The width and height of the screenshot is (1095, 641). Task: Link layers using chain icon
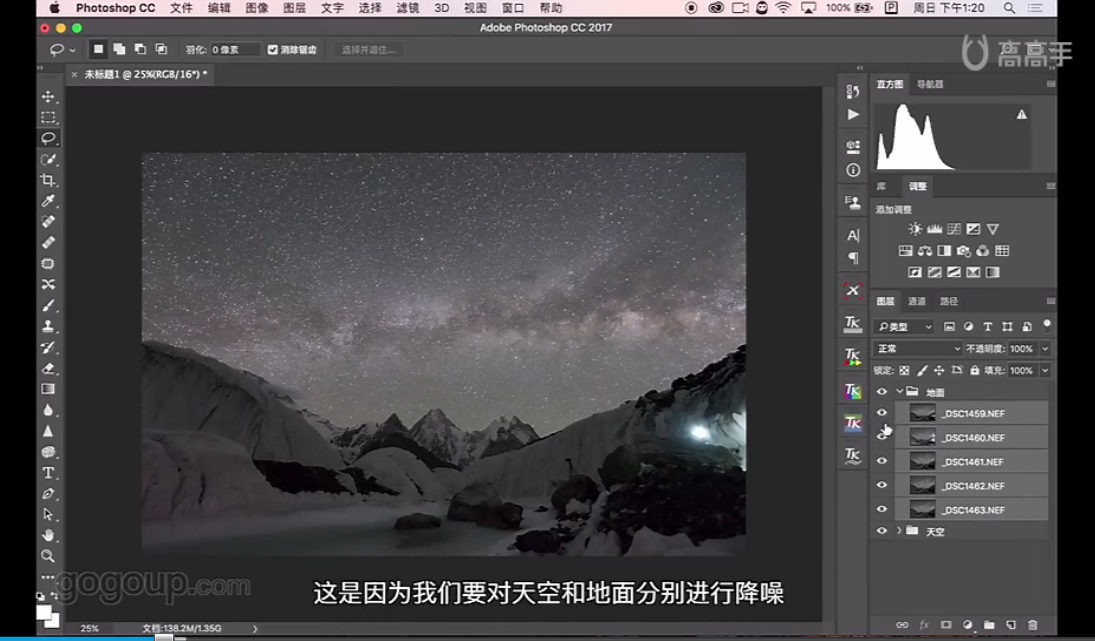coord(902,625)
